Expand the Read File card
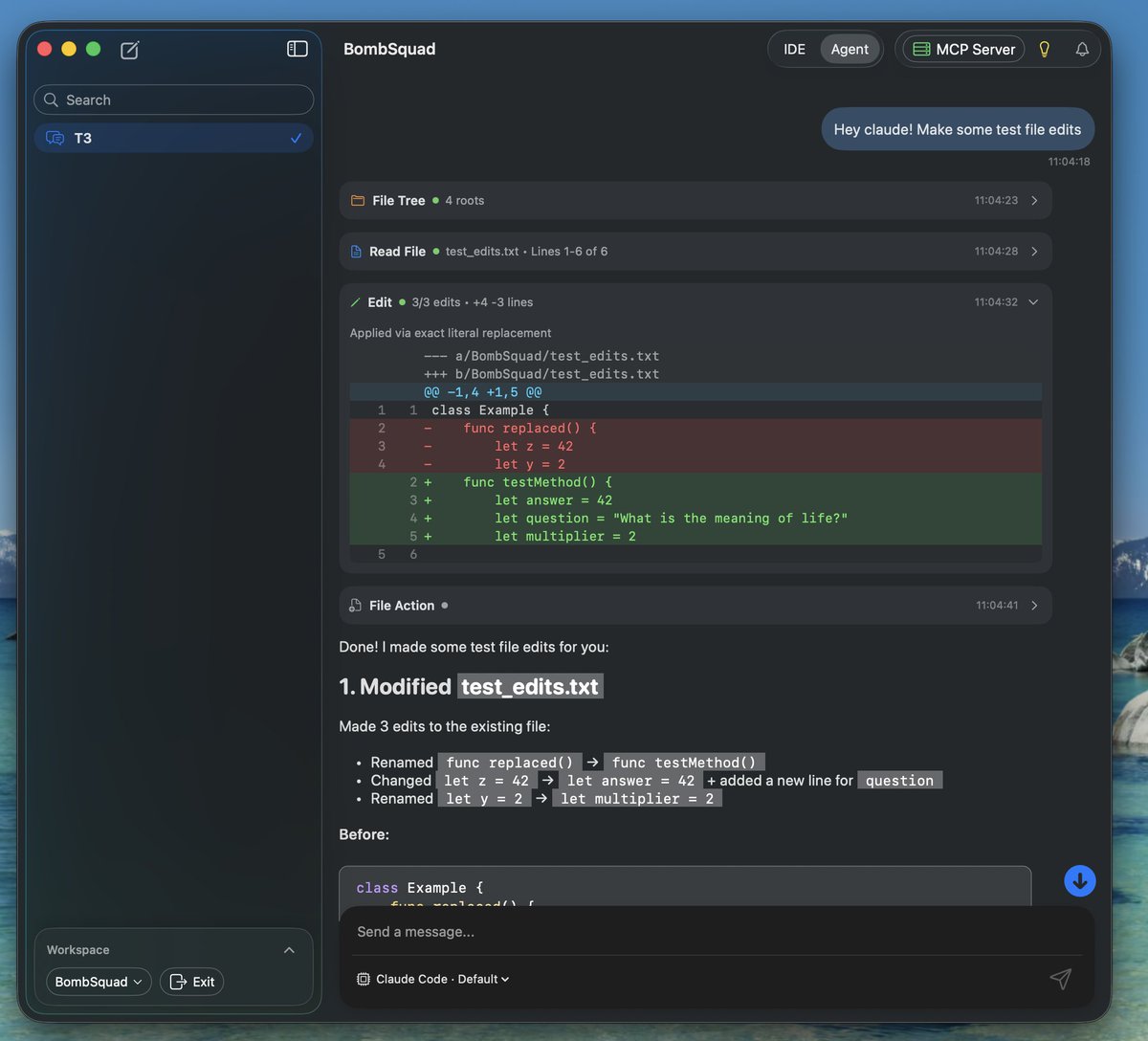1148x1041 pixels. (x=1033, y=251)
